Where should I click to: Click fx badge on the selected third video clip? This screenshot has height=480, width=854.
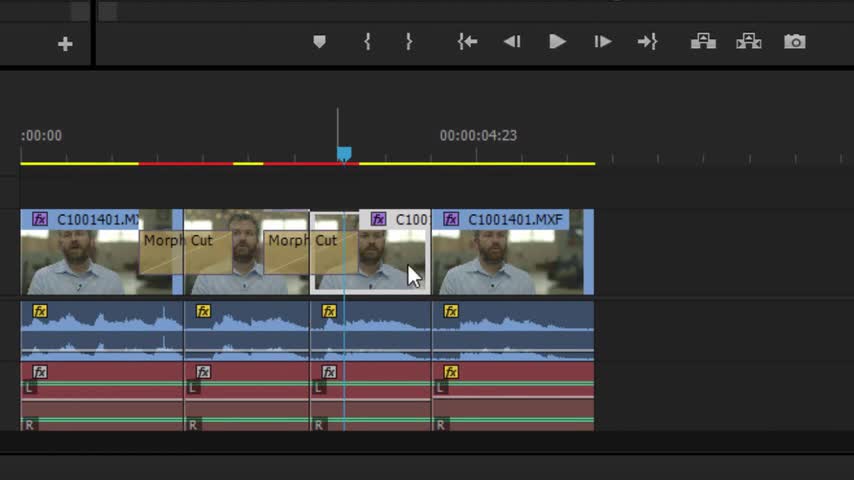click(379, 219)
